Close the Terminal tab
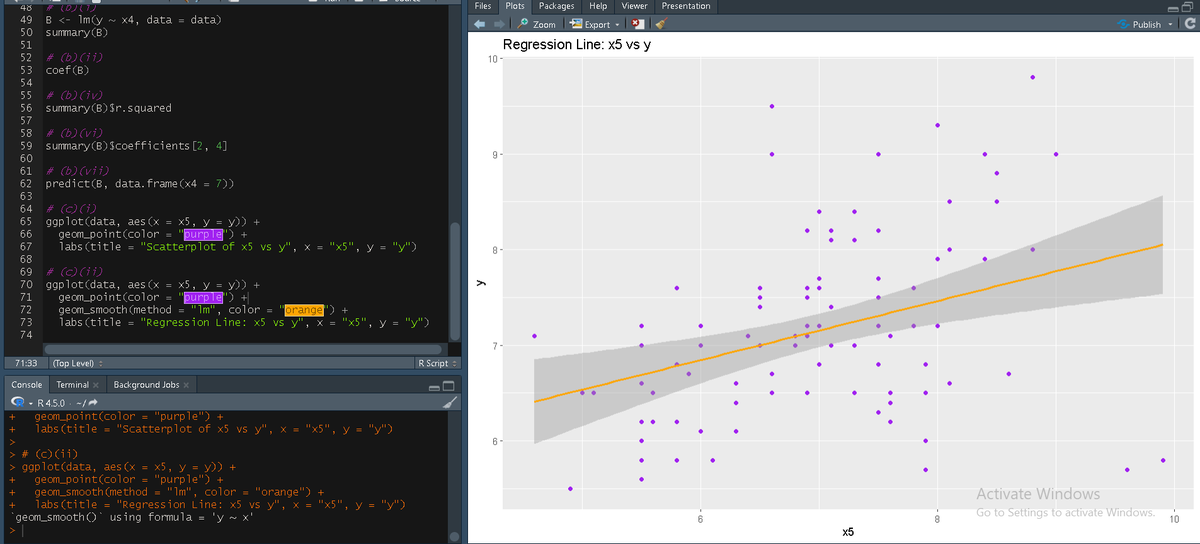 tap(96, 385)
